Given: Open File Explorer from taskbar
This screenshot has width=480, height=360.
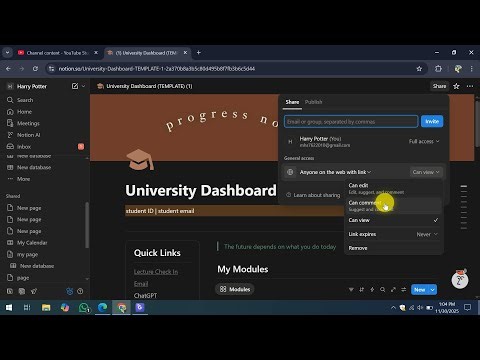Looking at the screenshot, I should coord(46,307).
